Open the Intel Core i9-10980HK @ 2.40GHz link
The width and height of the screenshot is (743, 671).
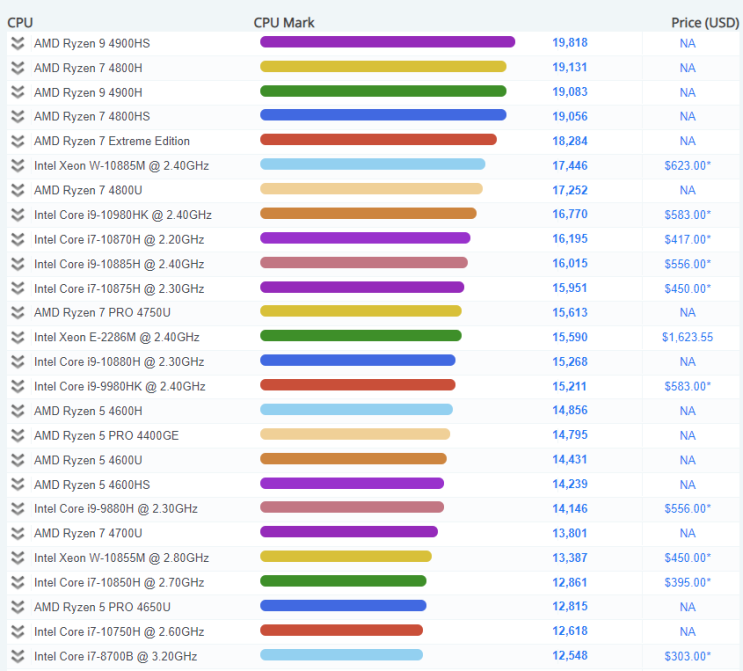(x=123, y=215)
